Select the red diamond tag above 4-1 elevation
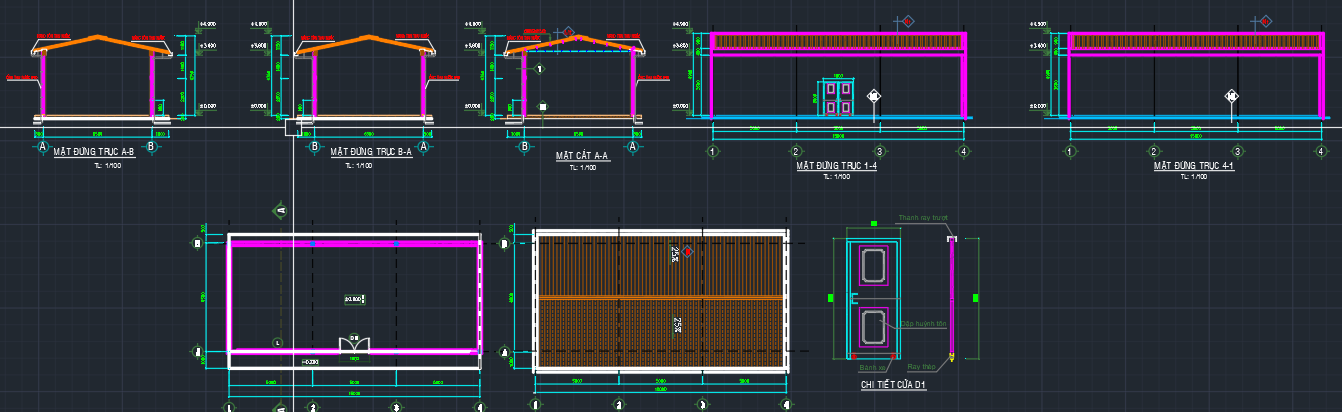Viewport: 1342px width, 412px height. pyautogui.click(x=1265, y=20)
